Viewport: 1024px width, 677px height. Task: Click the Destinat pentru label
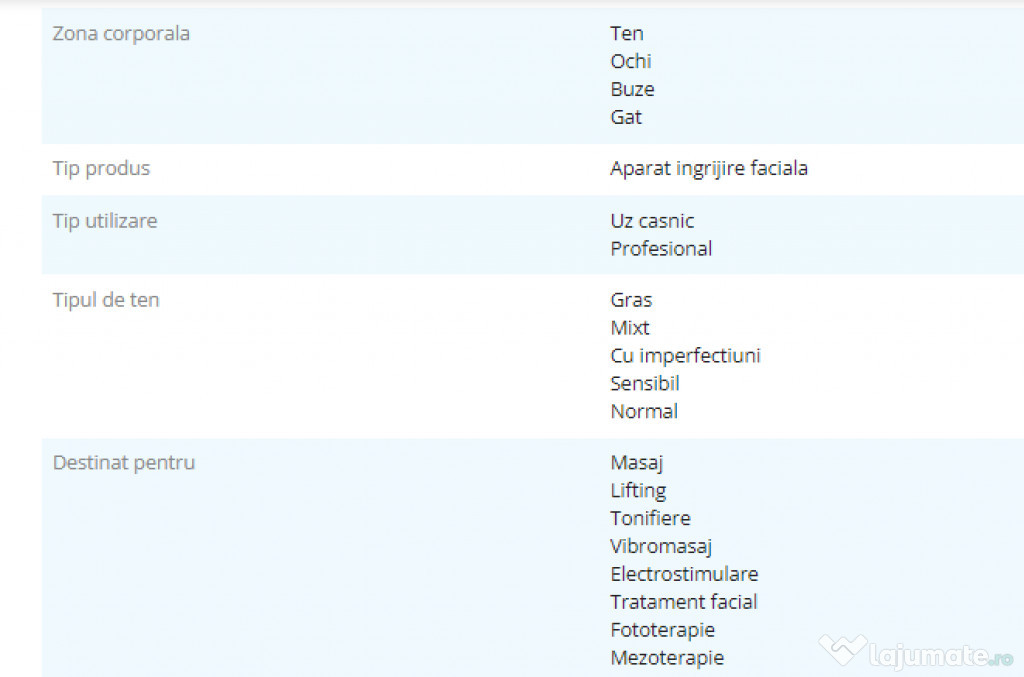click(123, 462)
